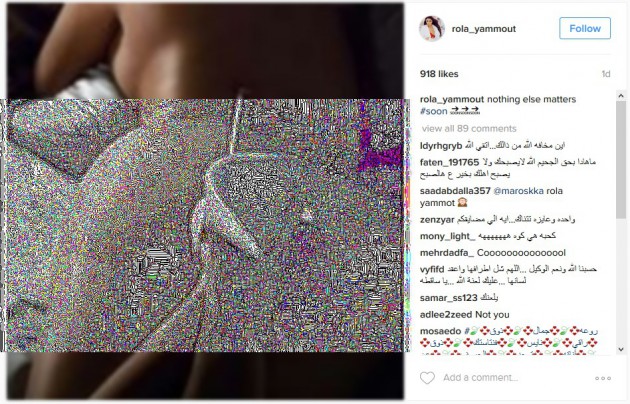Expand view all 89 comments

tap(469, 129)
